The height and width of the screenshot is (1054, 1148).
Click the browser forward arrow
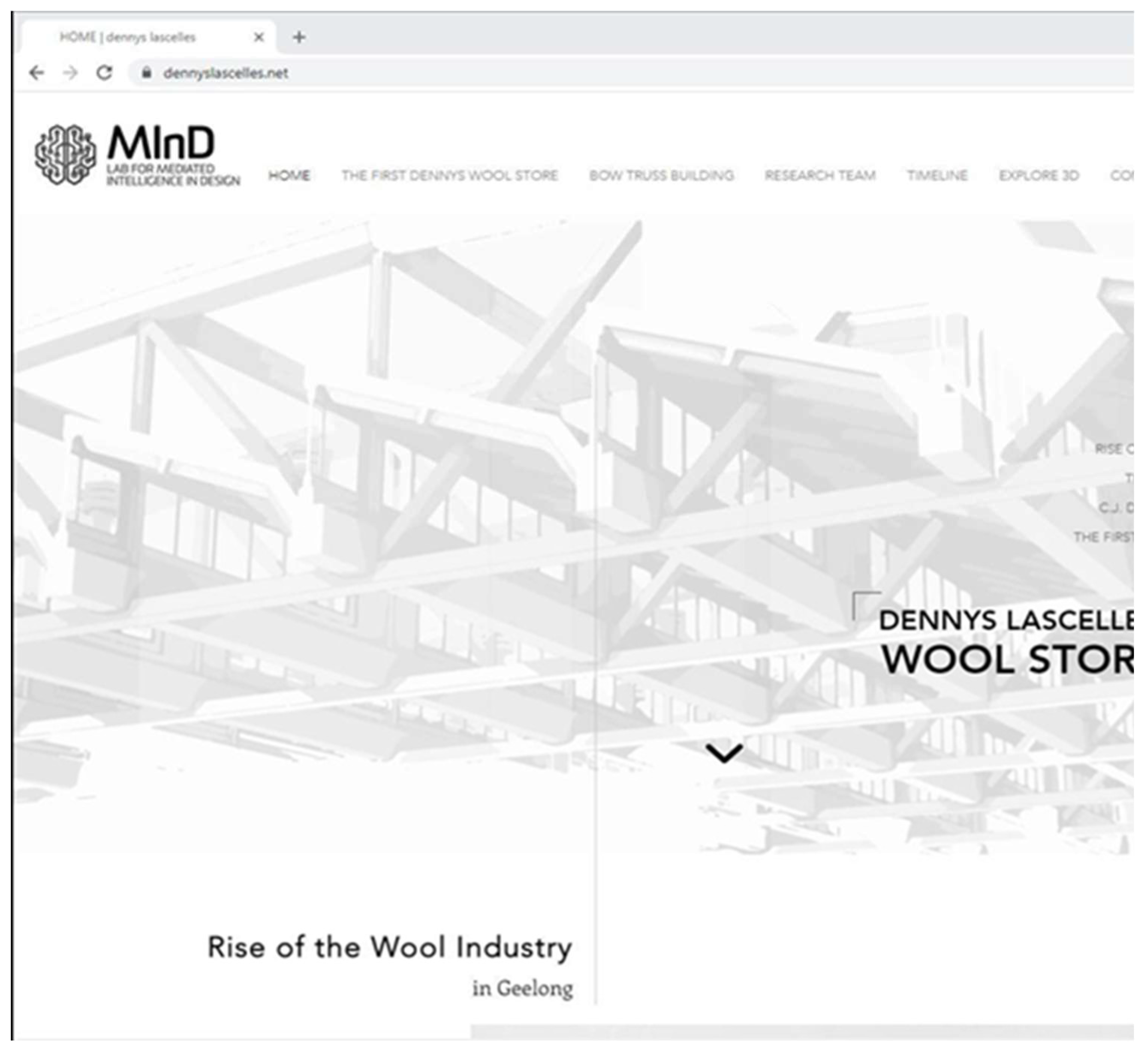[x=70, y=72]
